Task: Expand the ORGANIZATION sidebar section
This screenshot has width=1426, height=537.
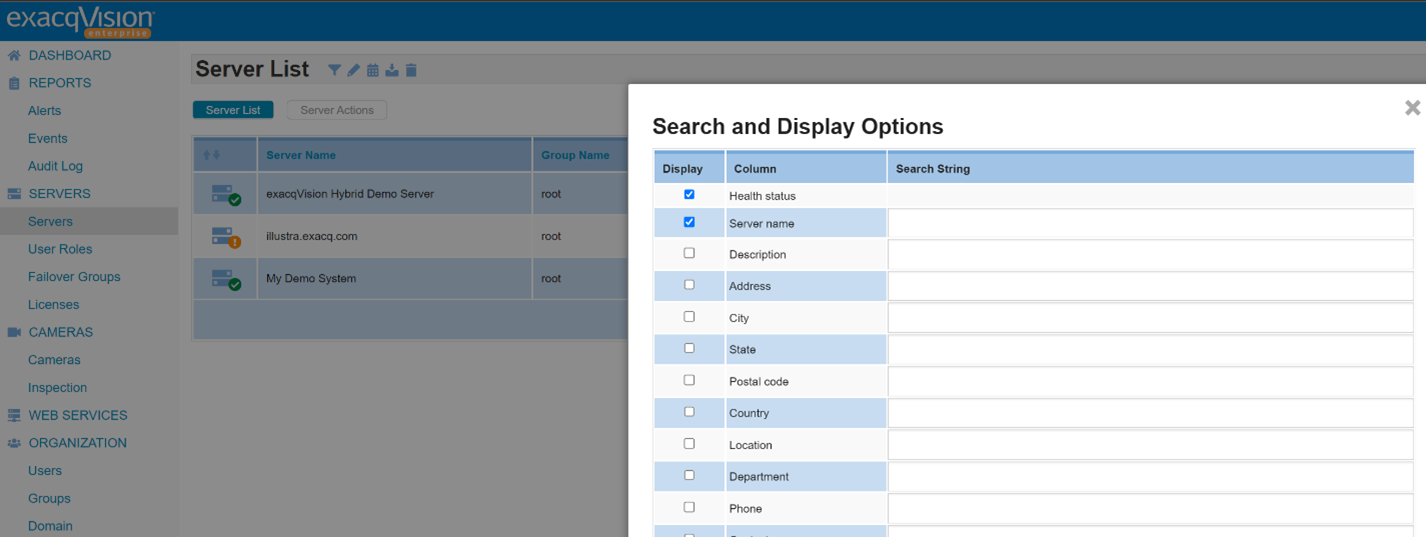Action: (x=77, y=443)
